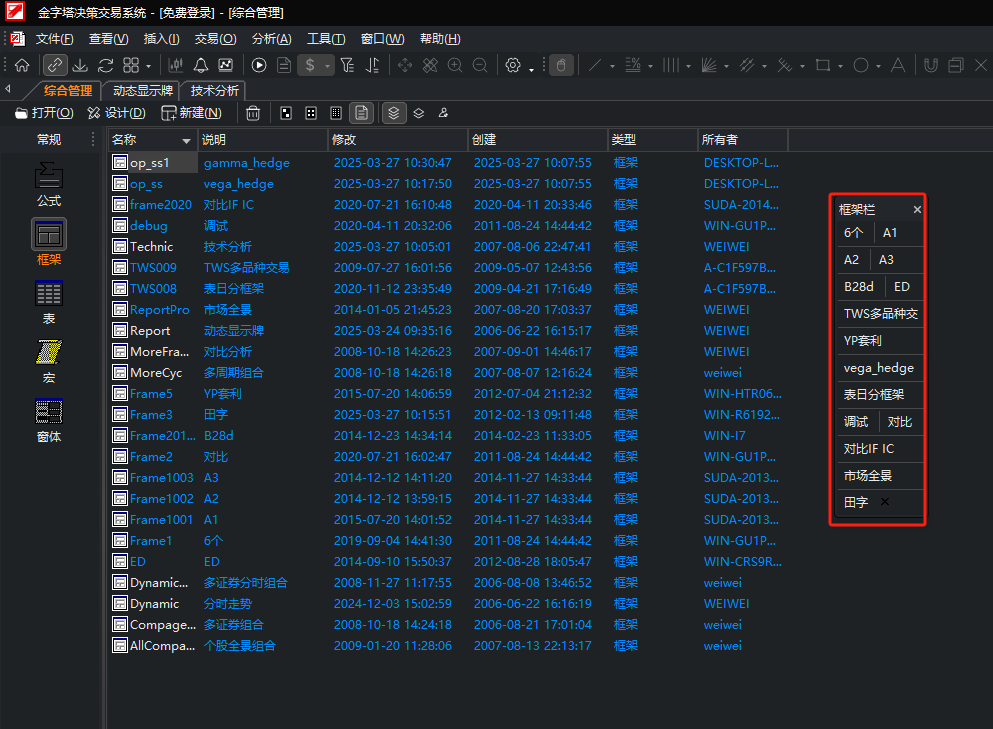This screenshot has width=993, height=729.
Task: Open the 分析(A) menu
Action: [x=271, y=39]
